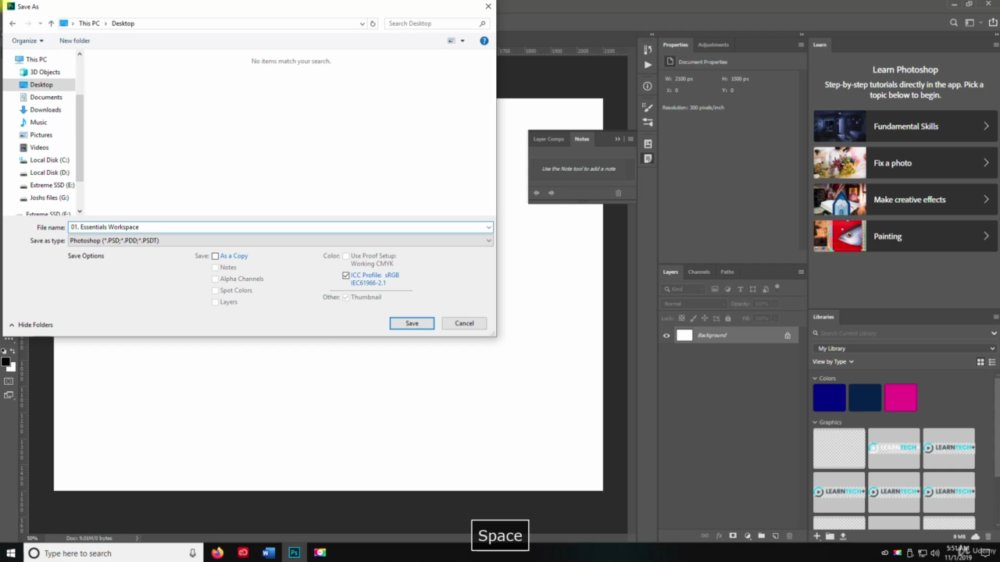Create a new layer icon

tap(776, 536)
